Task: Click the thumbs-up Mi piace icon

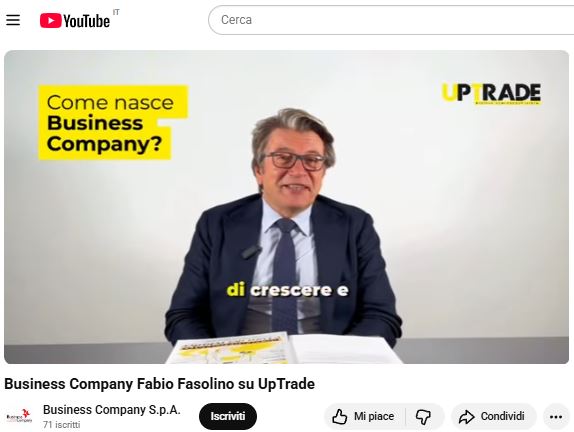Action: click(x=340, y=417)
